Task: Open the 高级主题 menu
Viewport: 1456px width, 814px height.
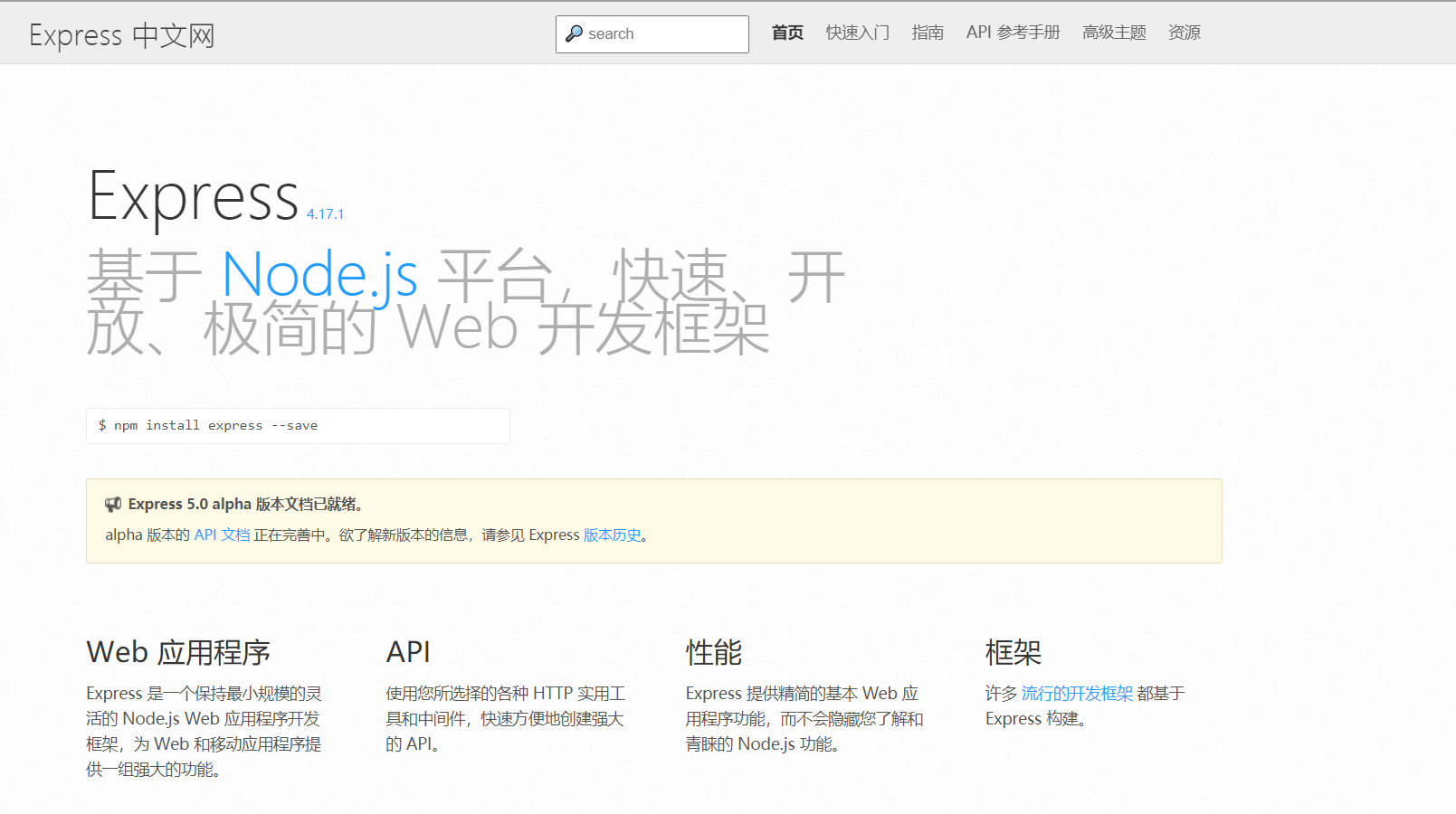Action: click(x=1114, y=33)
